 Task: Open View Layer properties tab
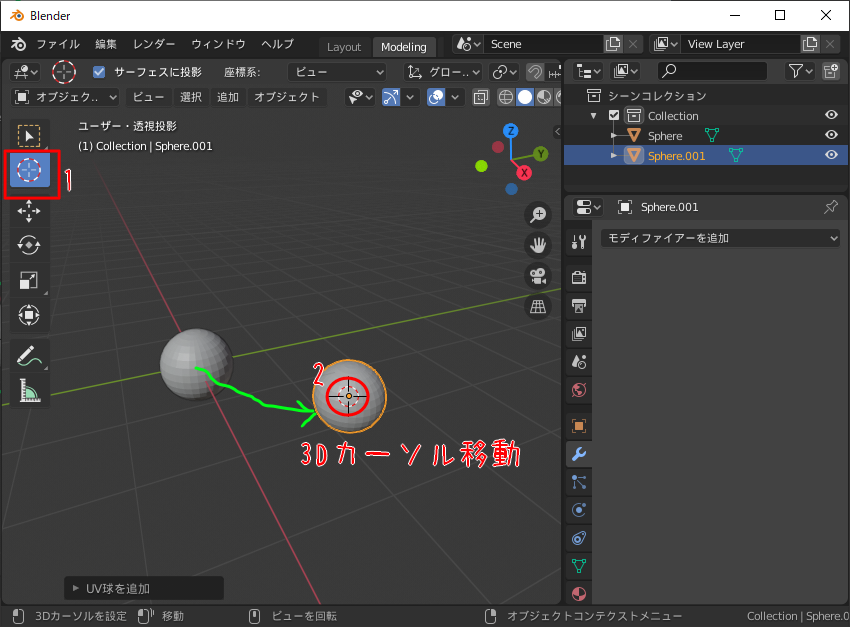(579, 334)
